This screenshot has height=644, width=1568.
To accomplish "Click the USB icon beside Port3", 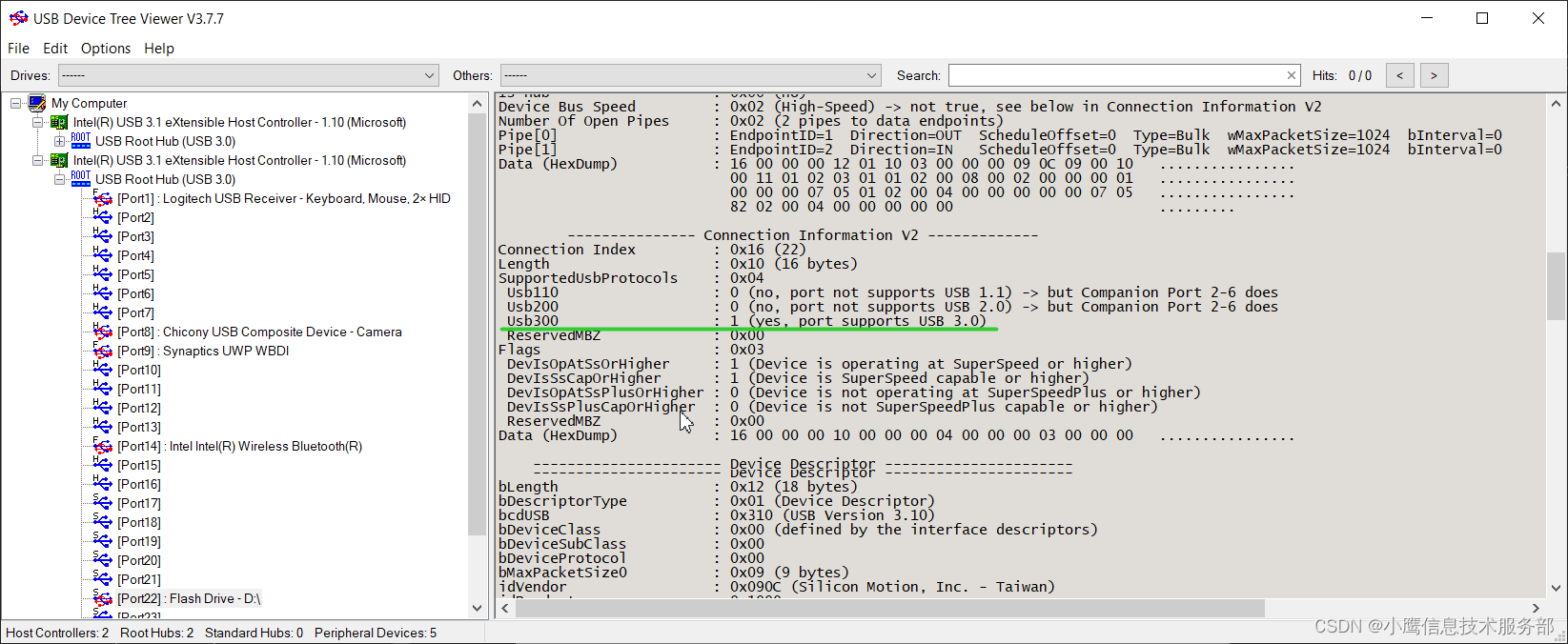I will pos(103,236).
